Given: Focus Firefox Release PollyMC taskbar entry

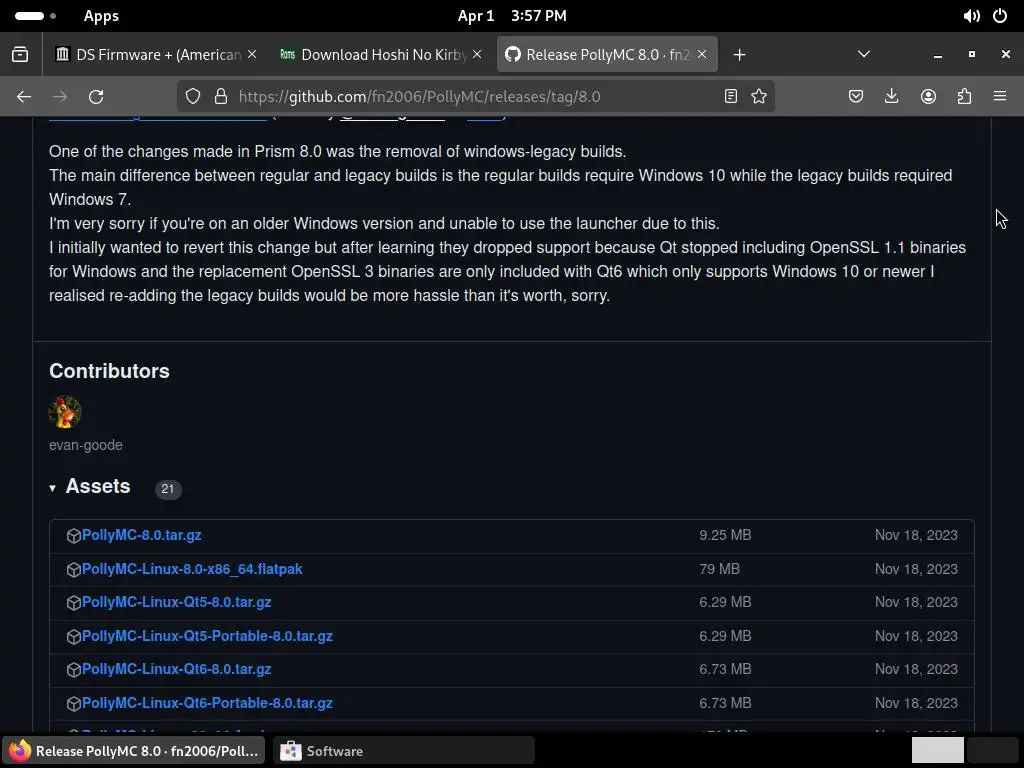Looking at the screenshot, I should 134,751.
